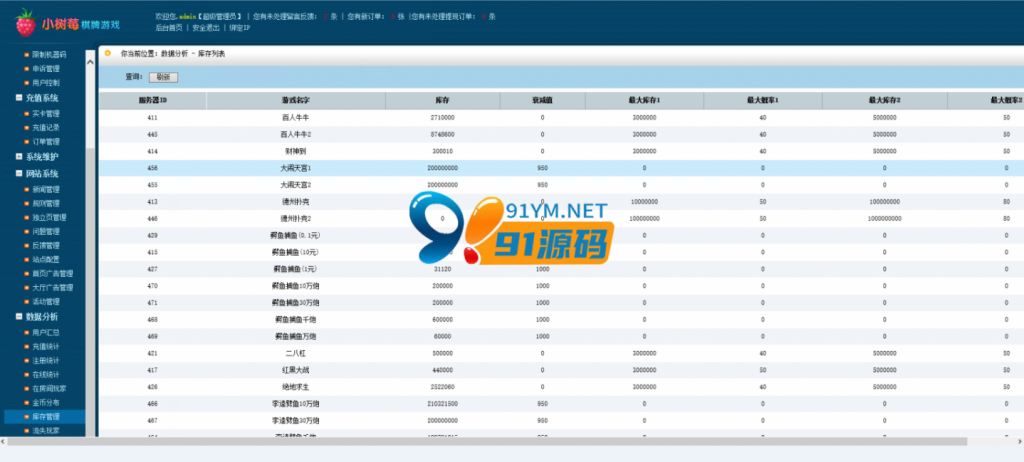The image size is (1024, 462).
Task: Click the 91YM.NET watermark logo
Action: (511, 227)
